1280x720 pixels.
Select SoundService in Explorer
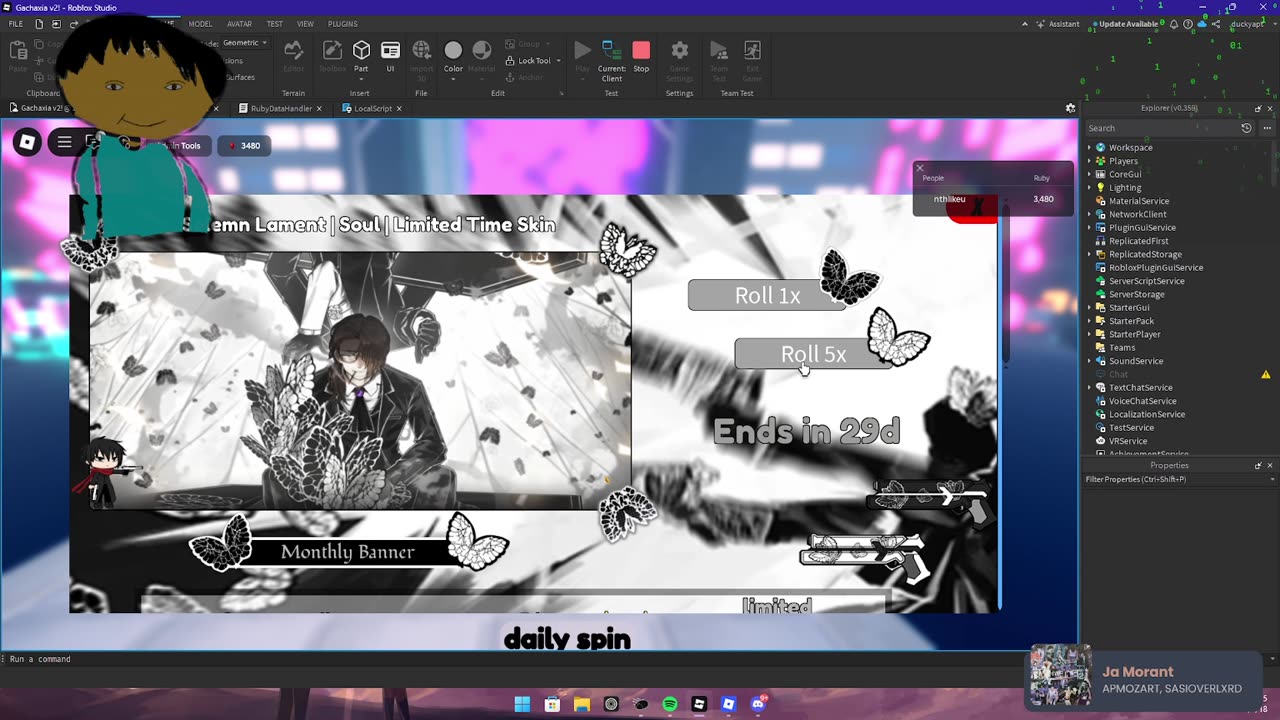coord(1135,361)
